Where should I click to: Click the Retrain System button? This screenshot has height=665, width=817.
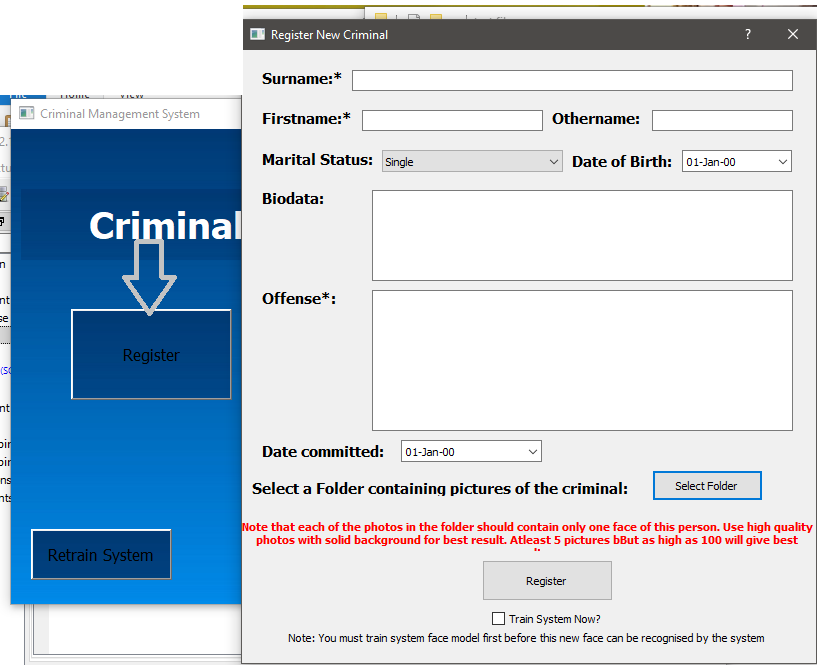(101, 555)
